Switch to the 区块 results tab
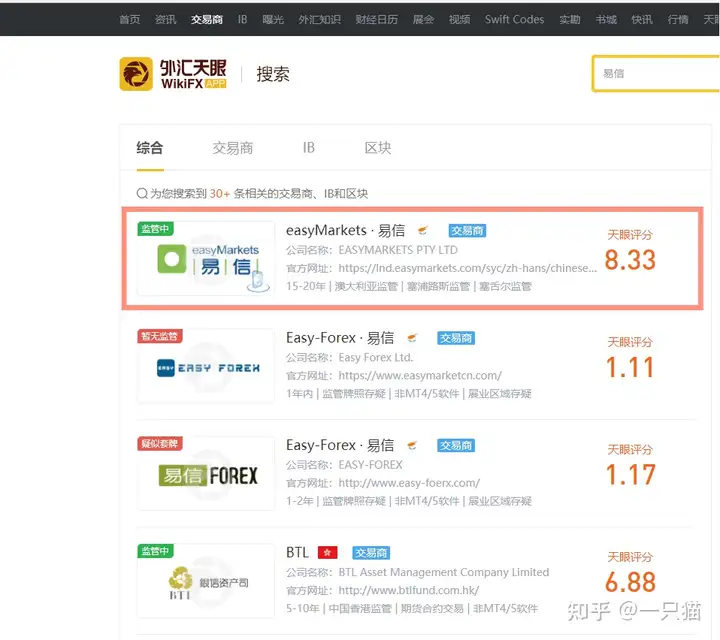This screenshot has height=640, width=720. [x=378, y=148]
